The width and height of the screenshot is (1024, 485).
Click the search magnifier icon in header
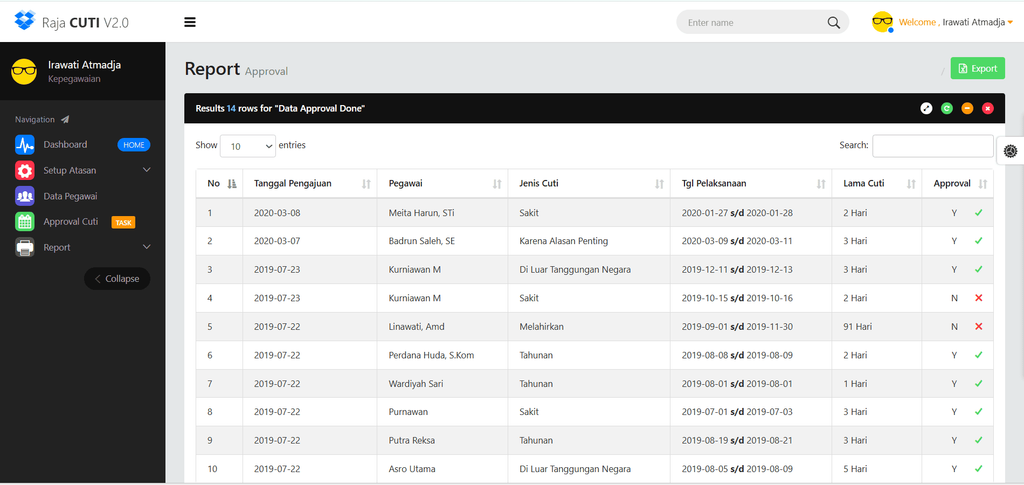(833, 22)
